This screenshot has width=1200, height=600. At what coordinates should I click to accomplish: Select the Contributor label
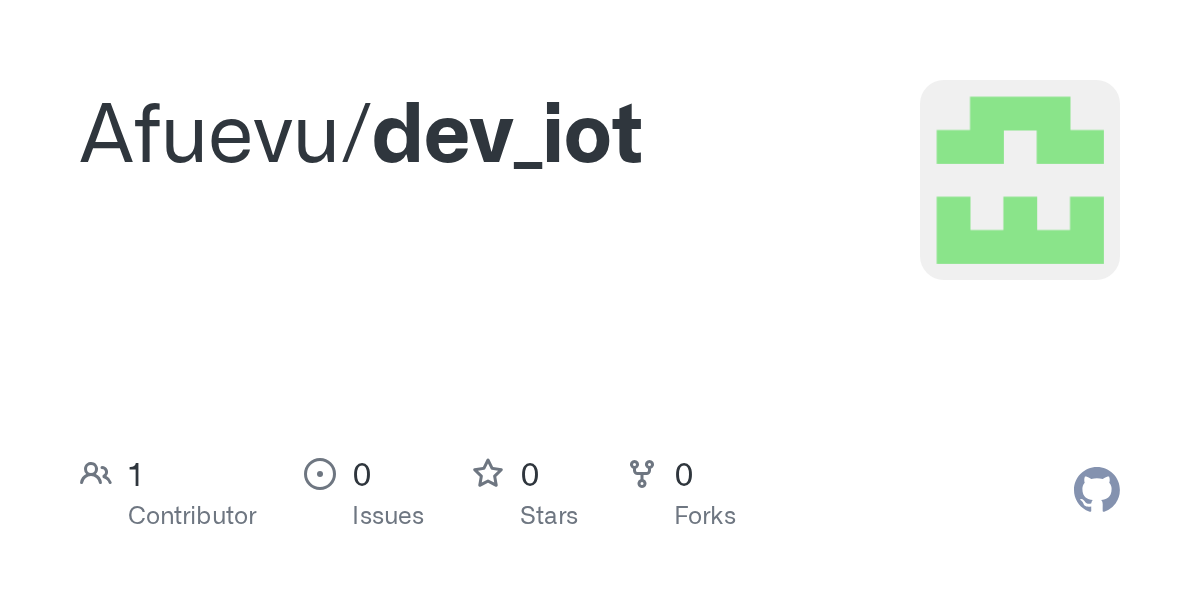tap(192, 516)
